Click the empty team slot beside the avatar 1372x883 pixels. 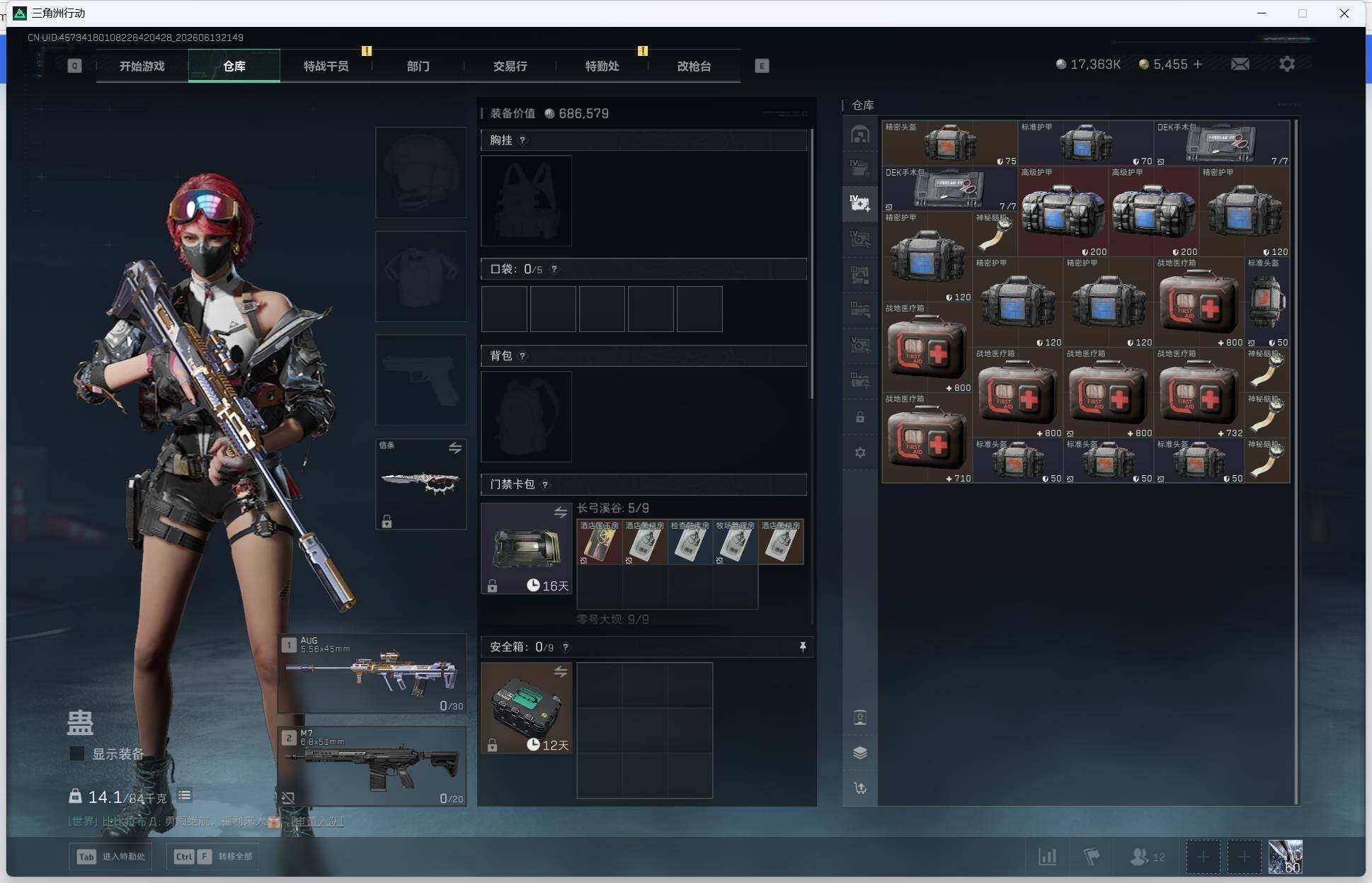click(1244, 857)
